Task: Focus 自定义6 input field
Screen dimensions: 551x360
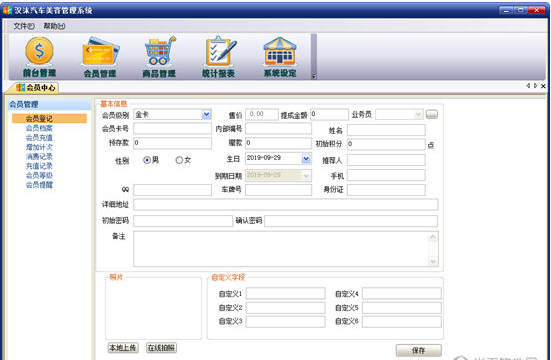Action: (x=402, y=322)
